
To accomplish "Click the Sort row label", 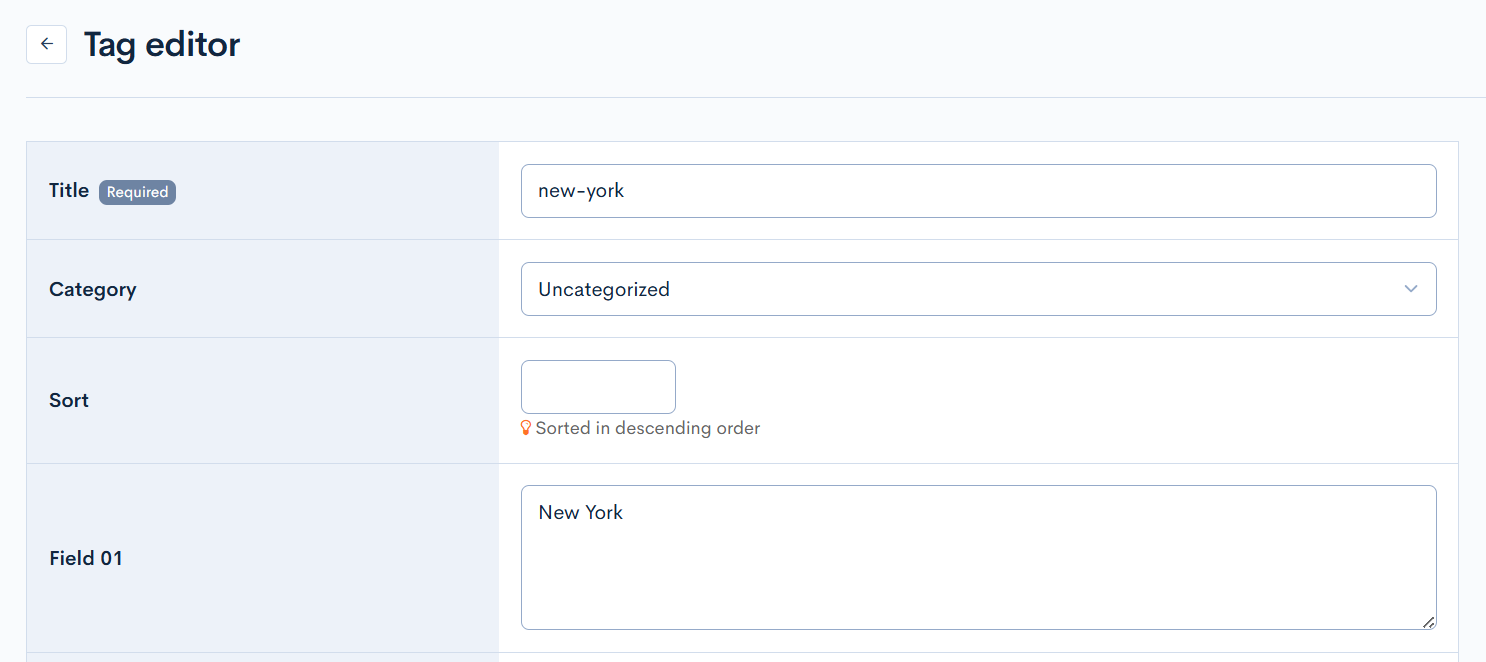I will click(x=68, y=400).
